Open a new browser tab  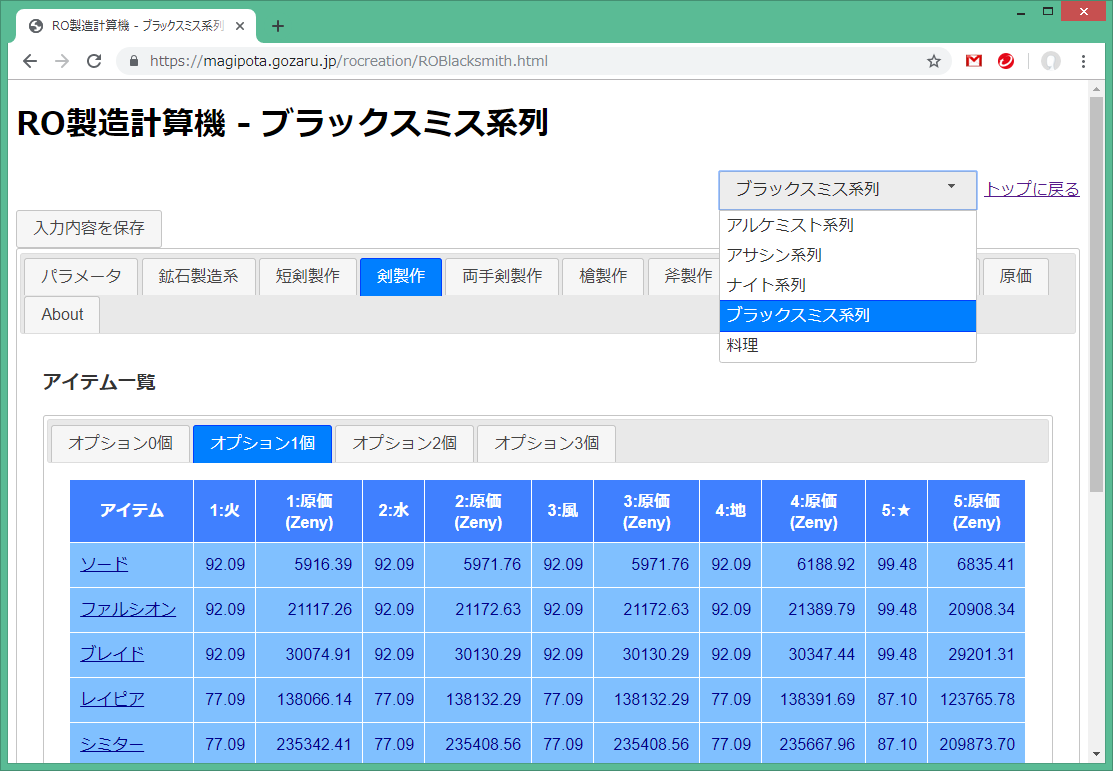pyautogui.click(x=278, y=26)
